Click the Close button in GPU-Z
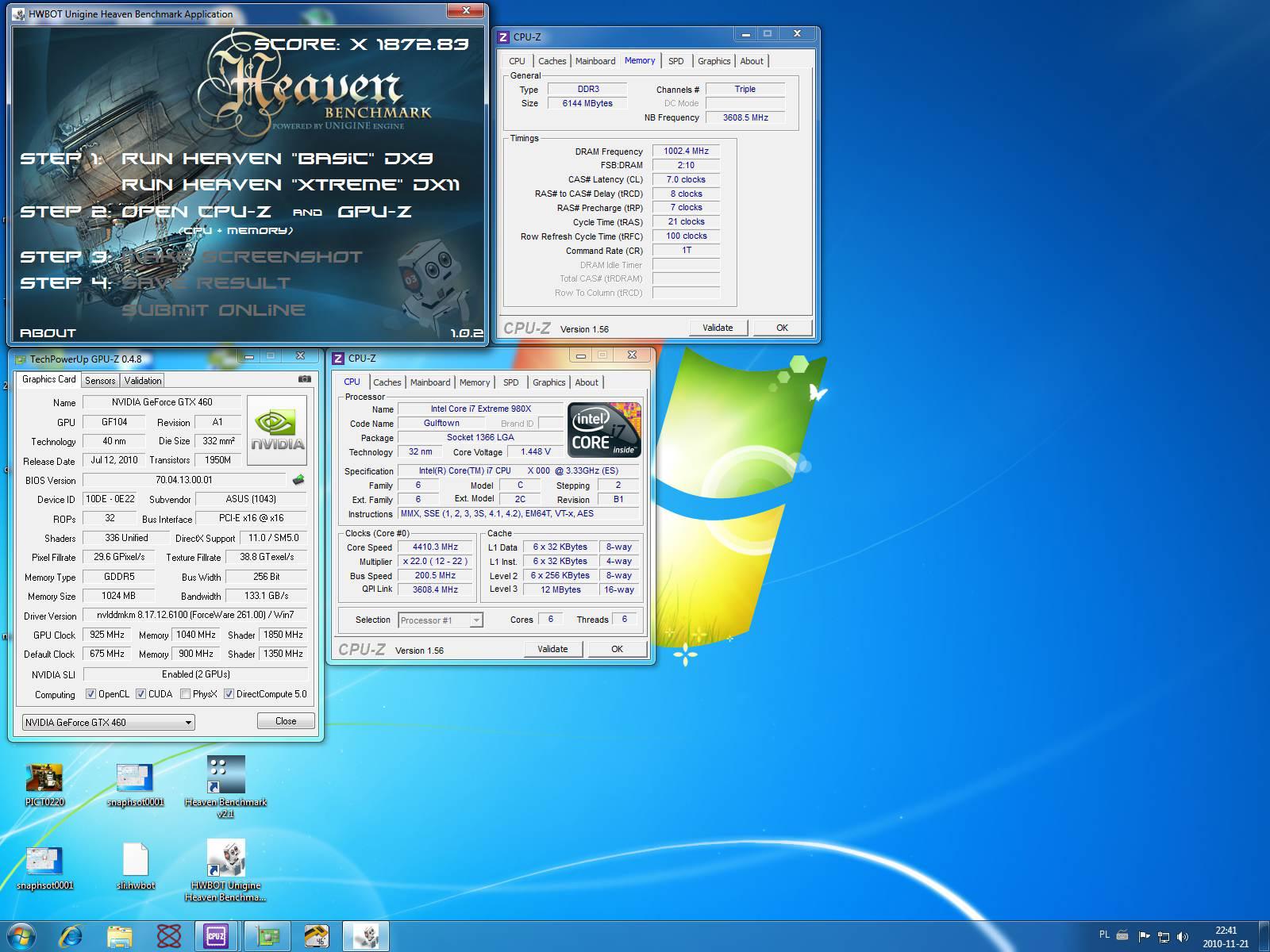 [286, 721]
